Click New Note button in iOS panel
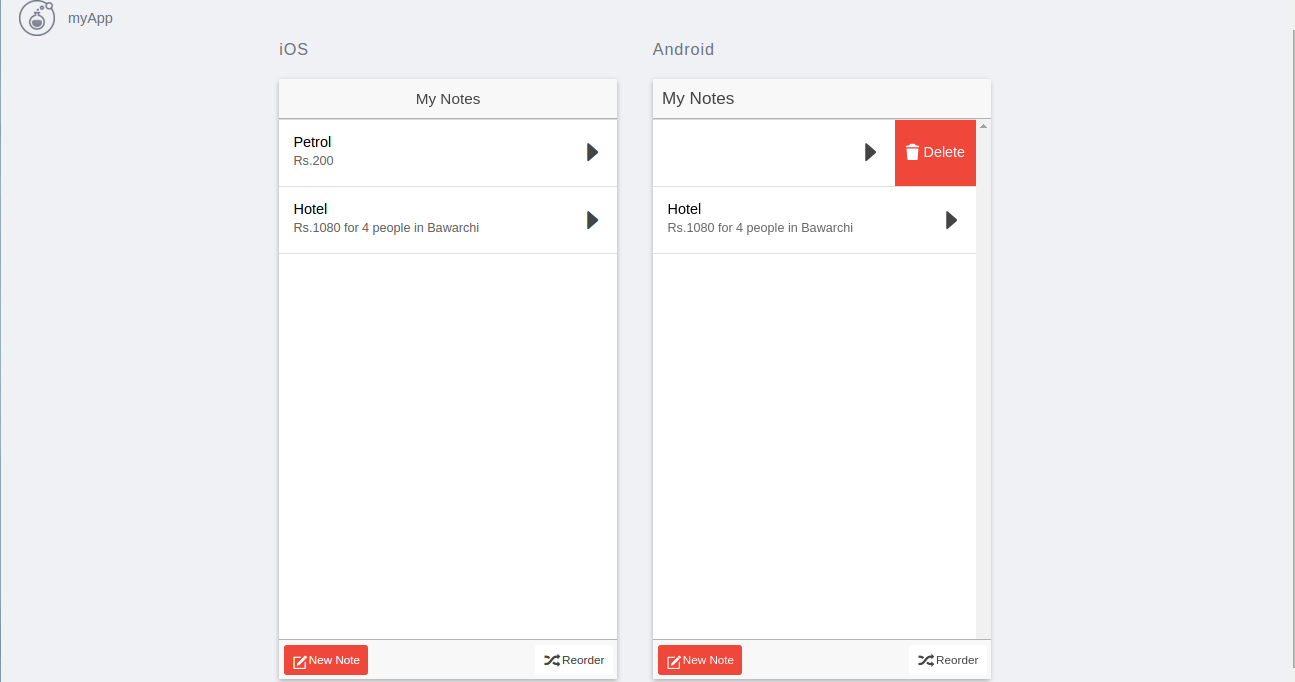1295x682 pixels. [x=326, y=660]
